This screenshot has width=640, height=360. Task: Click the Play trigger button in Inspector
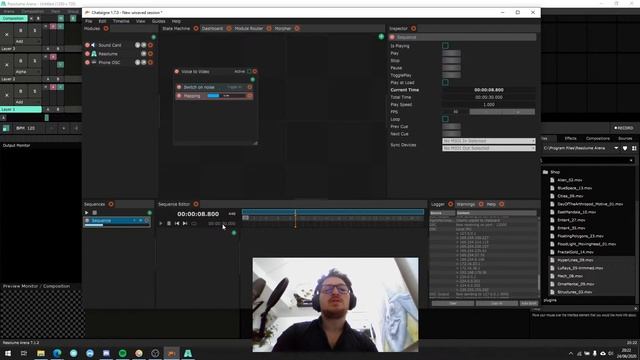[x=451, y=53]
